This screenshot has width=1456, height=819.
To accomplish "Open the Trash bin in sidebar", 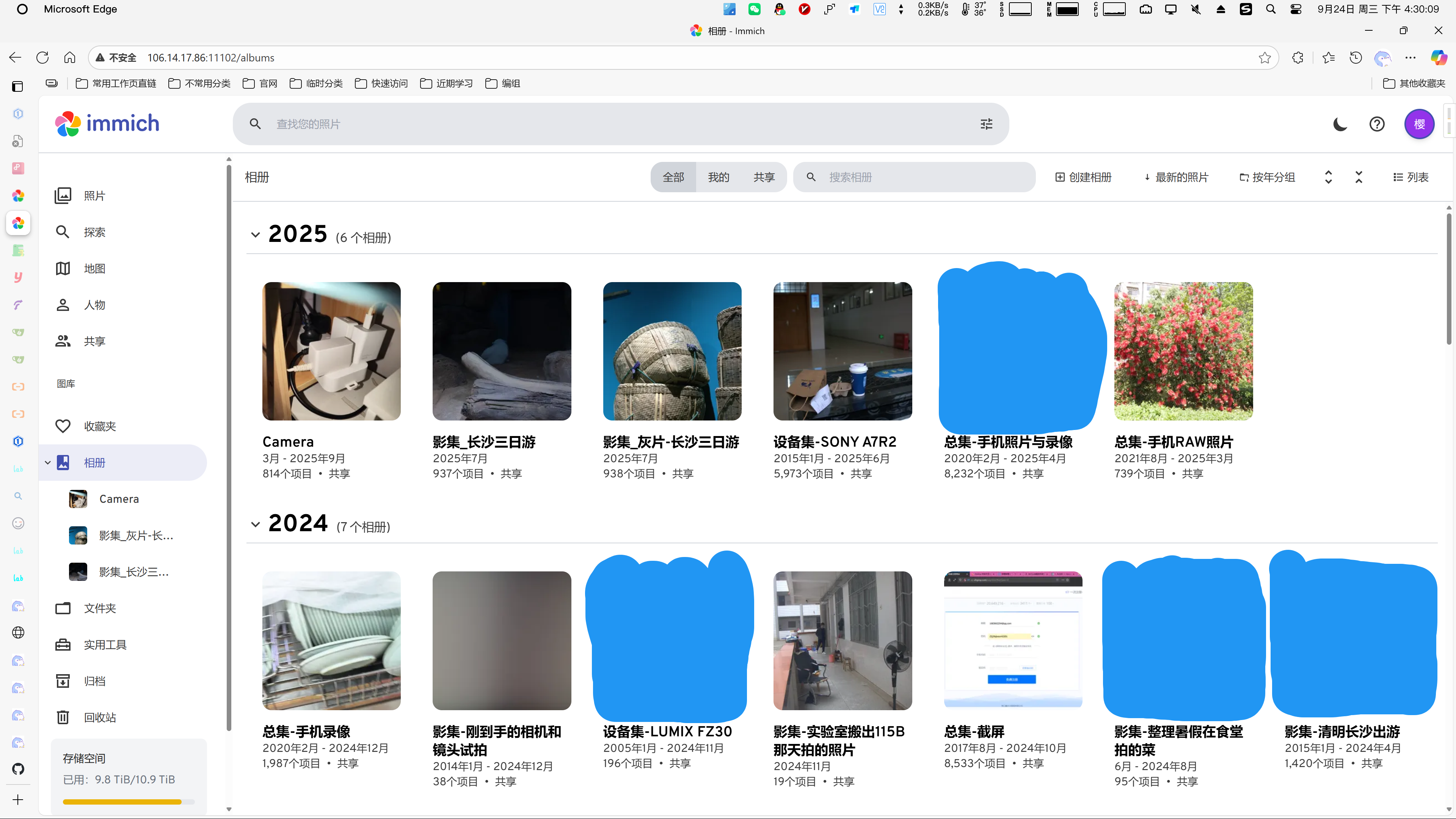I will pyautogui.click(x=99, y=717).
